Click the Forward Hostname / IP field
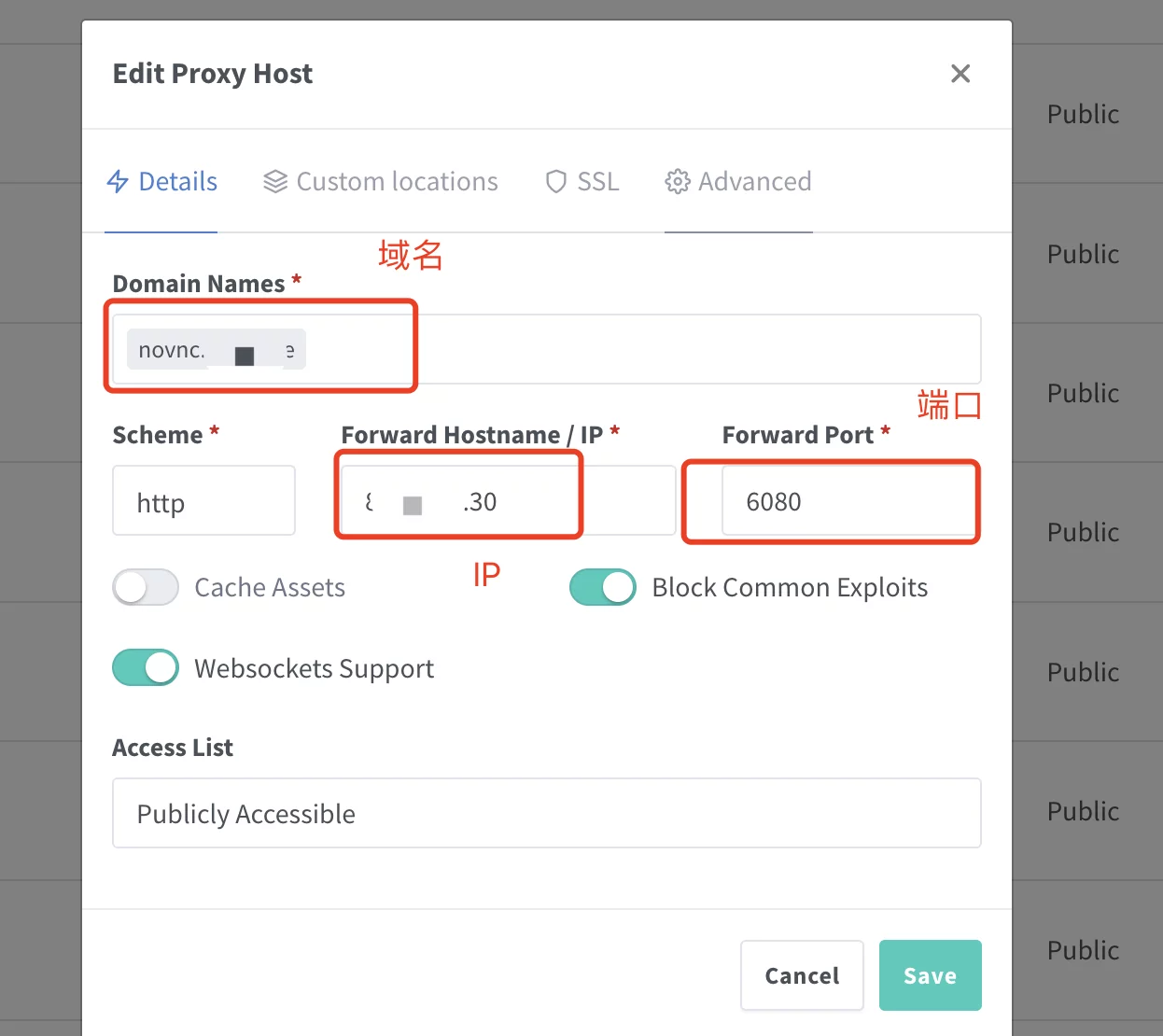 tap(507, 501)
